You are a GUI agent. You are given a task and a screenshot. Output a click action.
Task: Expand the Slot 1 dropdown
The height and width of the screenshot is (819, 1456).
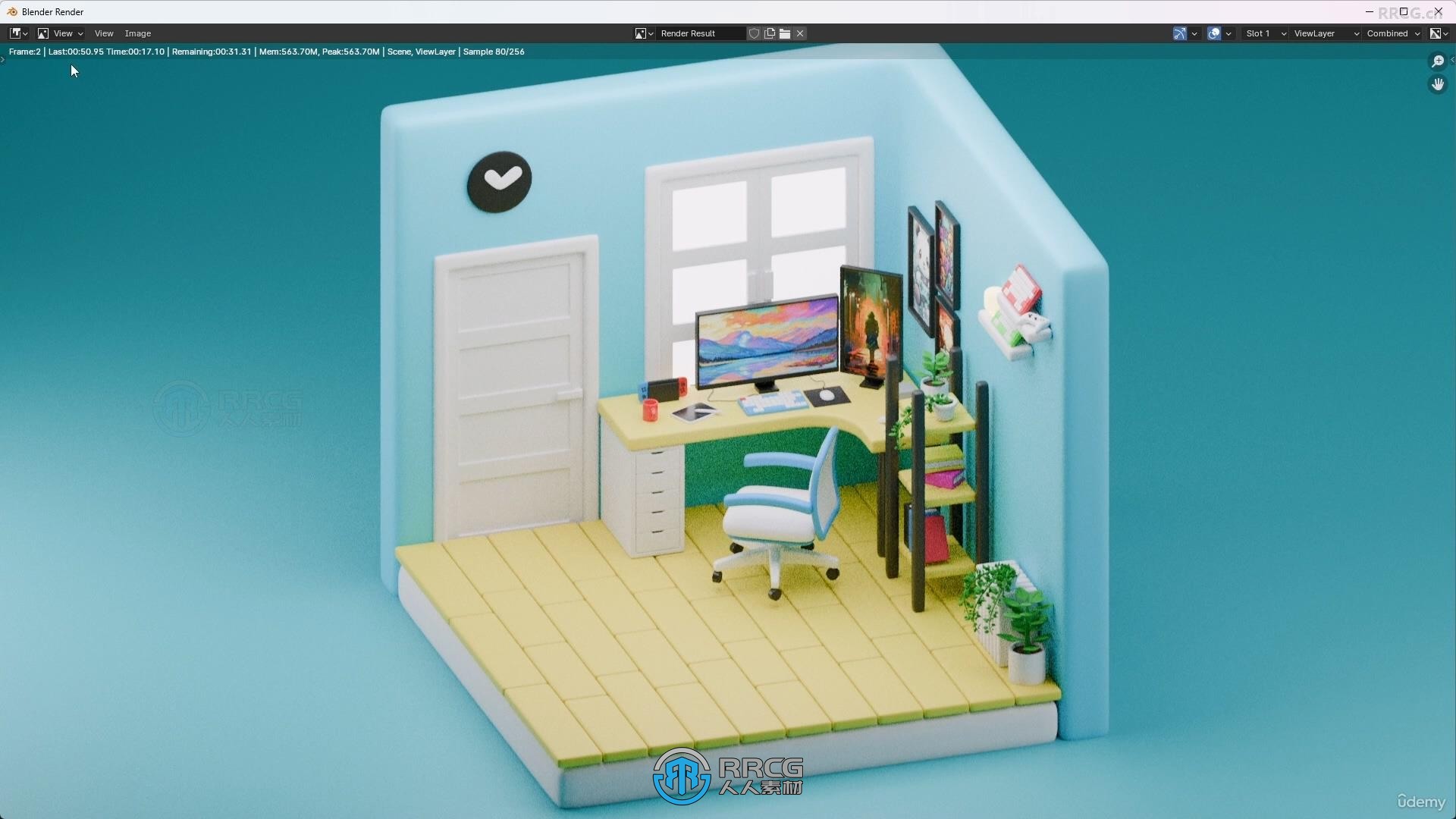(x=1283, y=33)
